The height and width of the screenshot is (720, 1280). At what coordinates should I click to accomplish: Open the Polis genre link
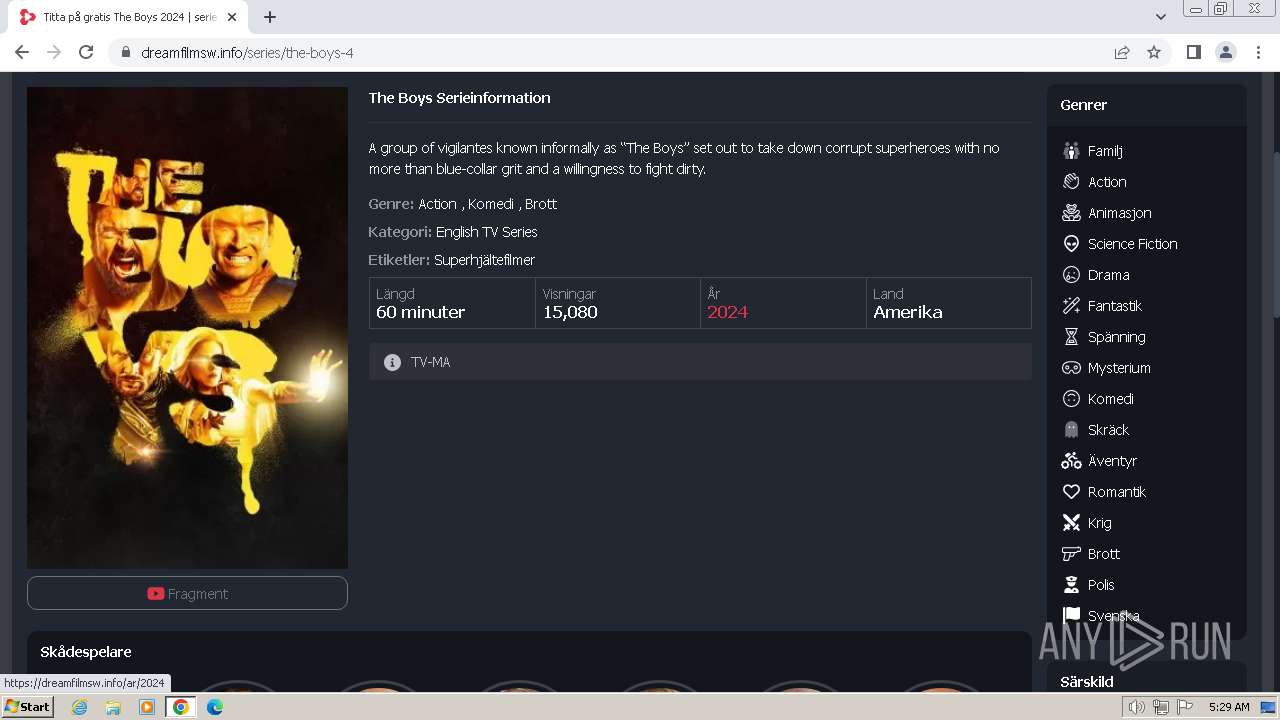(x=1101, y=585)
